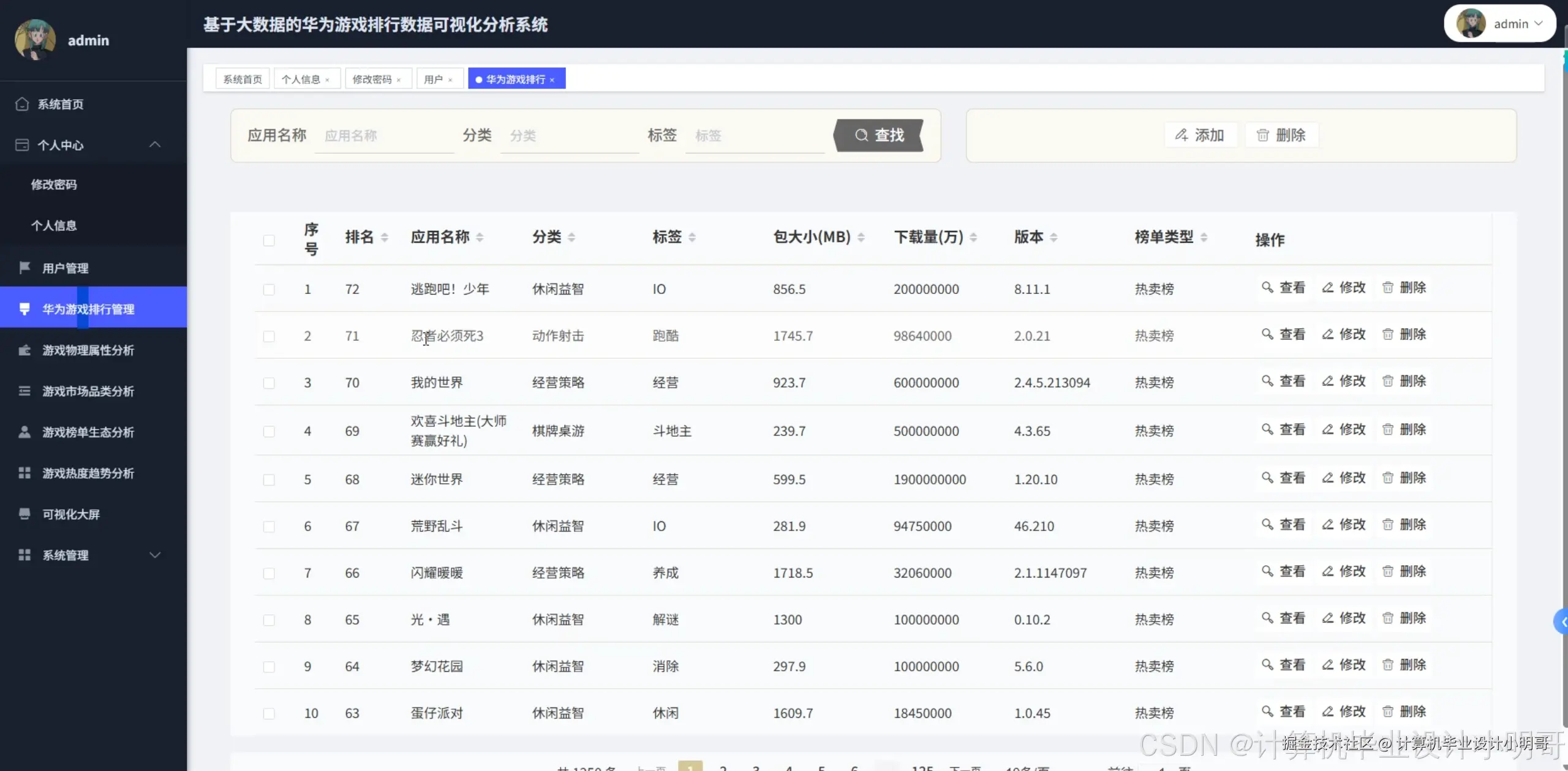Image resolution: width=1568 pixels, height=771 pixels.
Task: Select 游戏热度趋势分析 in the sidebar
Action: pos(86,473)
